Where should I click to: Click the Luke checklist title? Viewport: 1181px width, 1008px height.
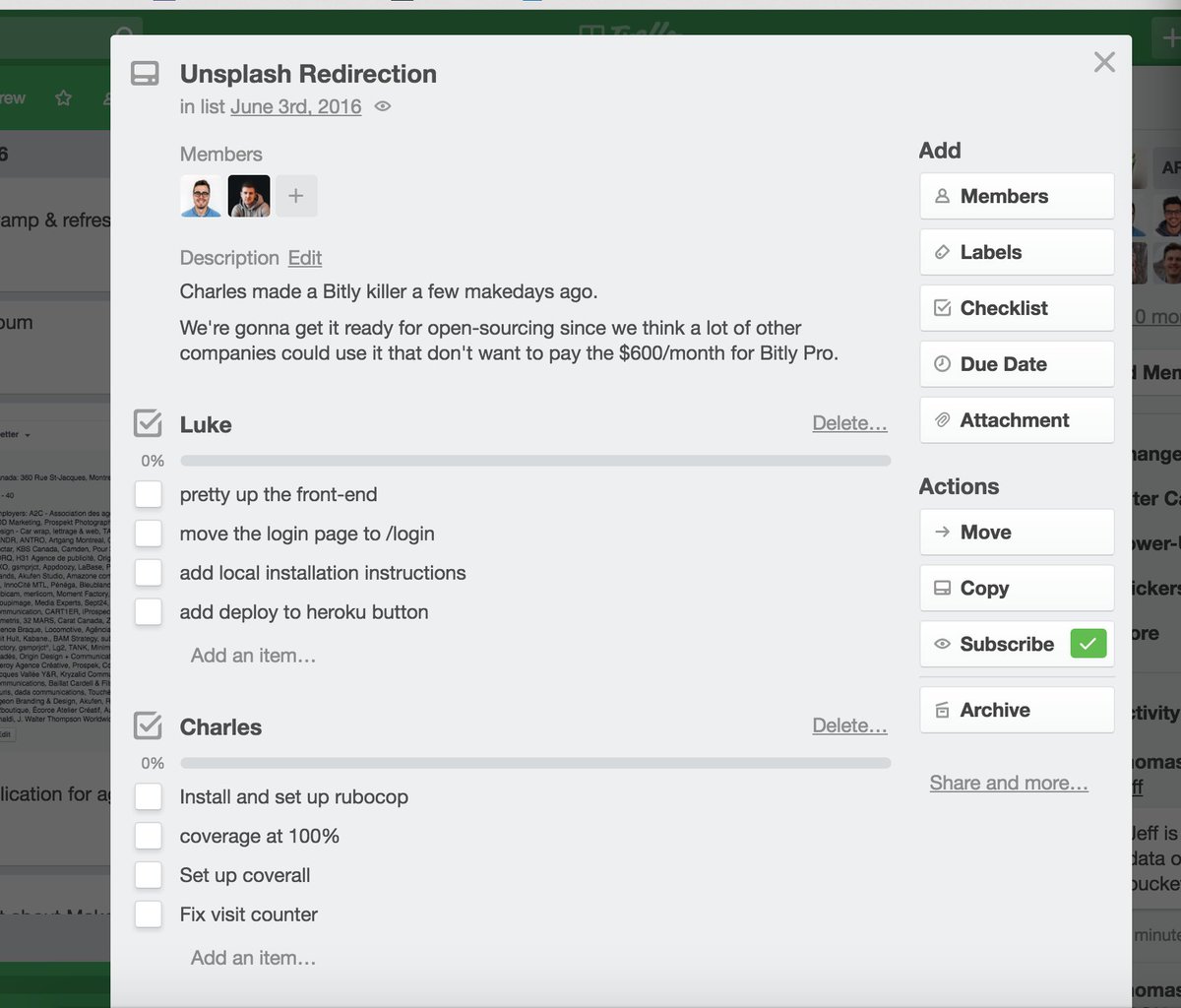[x=206, y=424]
